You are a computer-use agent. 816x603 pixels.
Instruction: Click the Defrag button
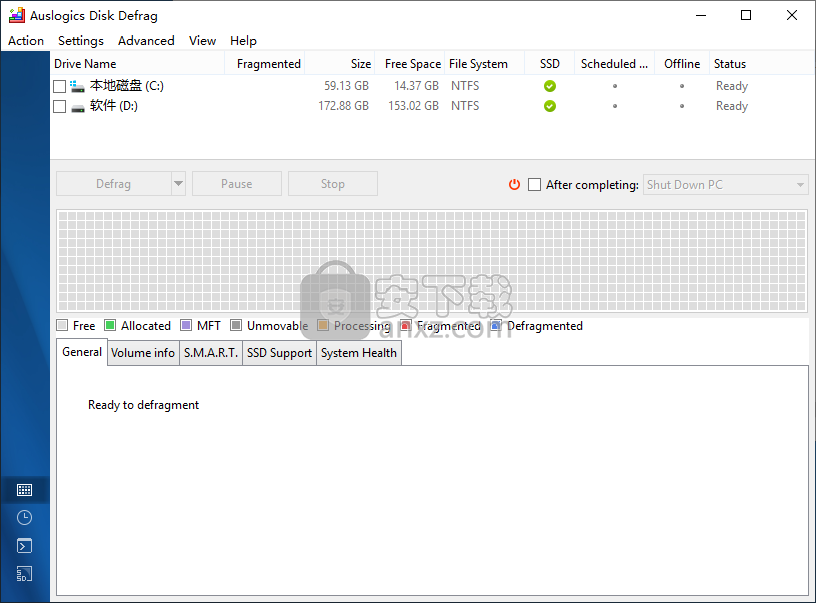pyautogui.click(x=113, y=184)
